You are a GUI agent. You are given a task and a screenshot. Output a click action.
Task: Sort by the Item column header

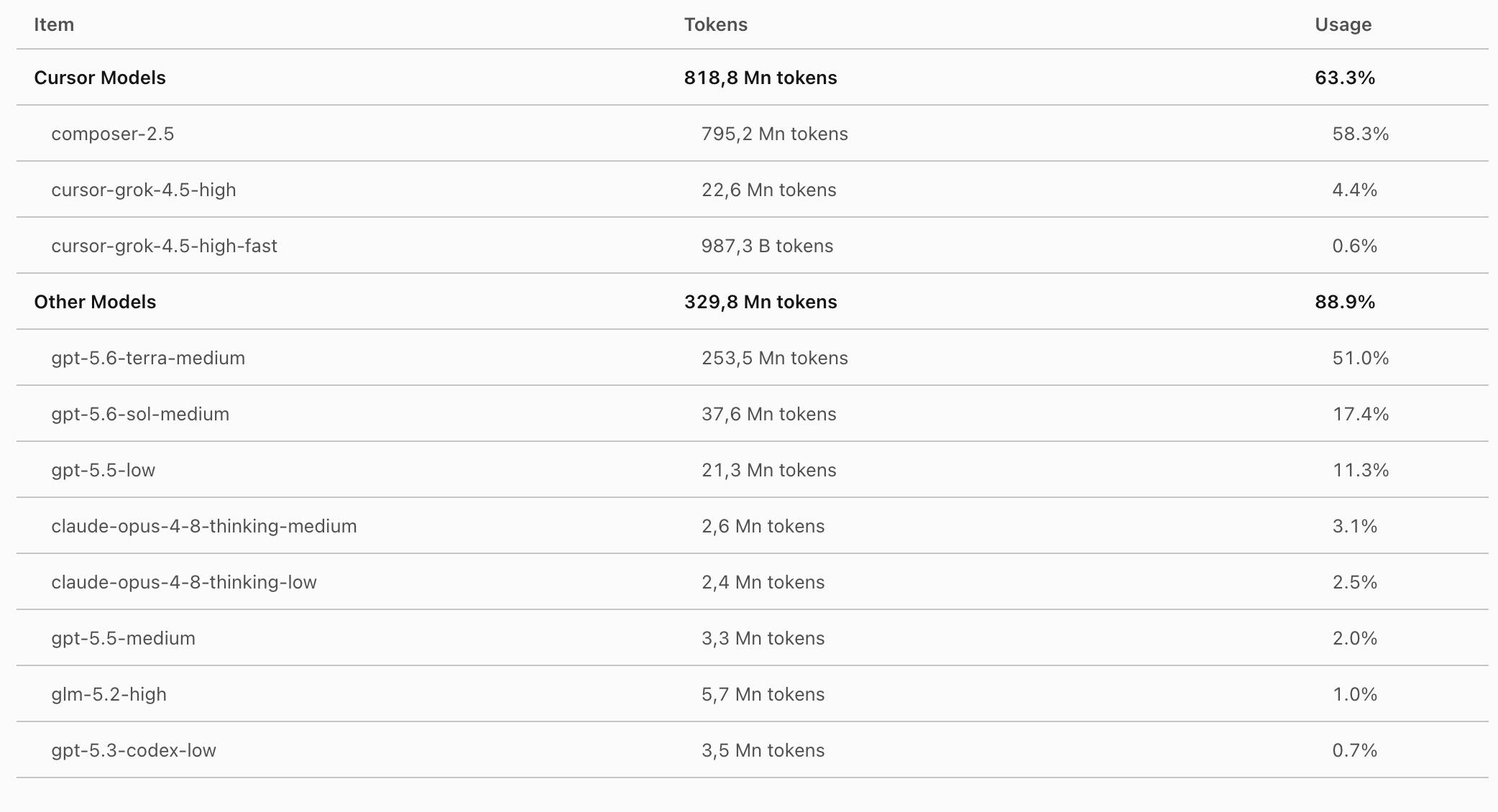(x=54, y=24)
